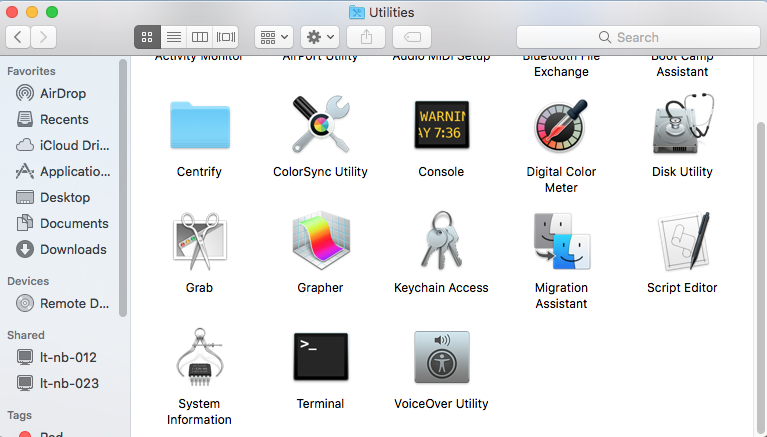Switch to cover flow view
Viewport: 767px width, 437px height.
coord(226,37)
